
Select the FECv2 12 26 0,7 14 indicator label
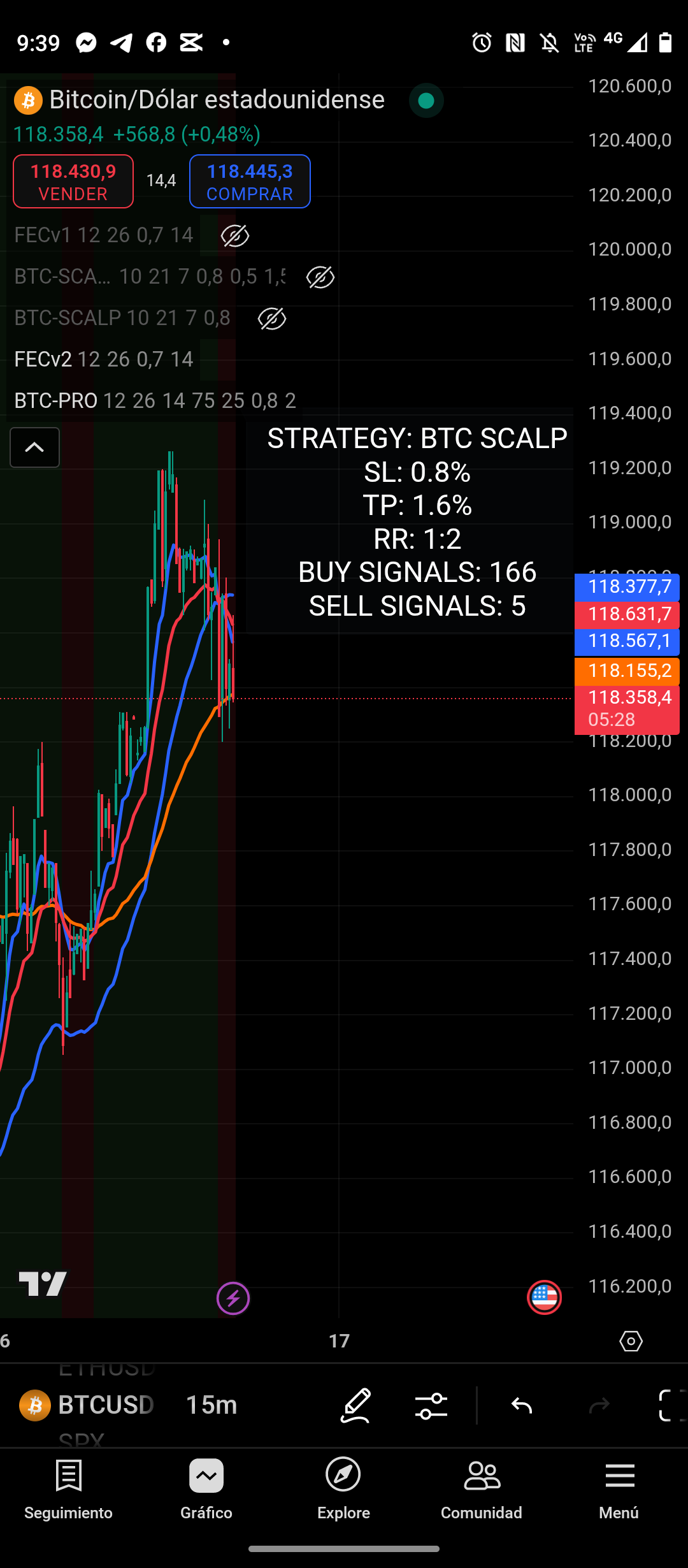[104, 359]
